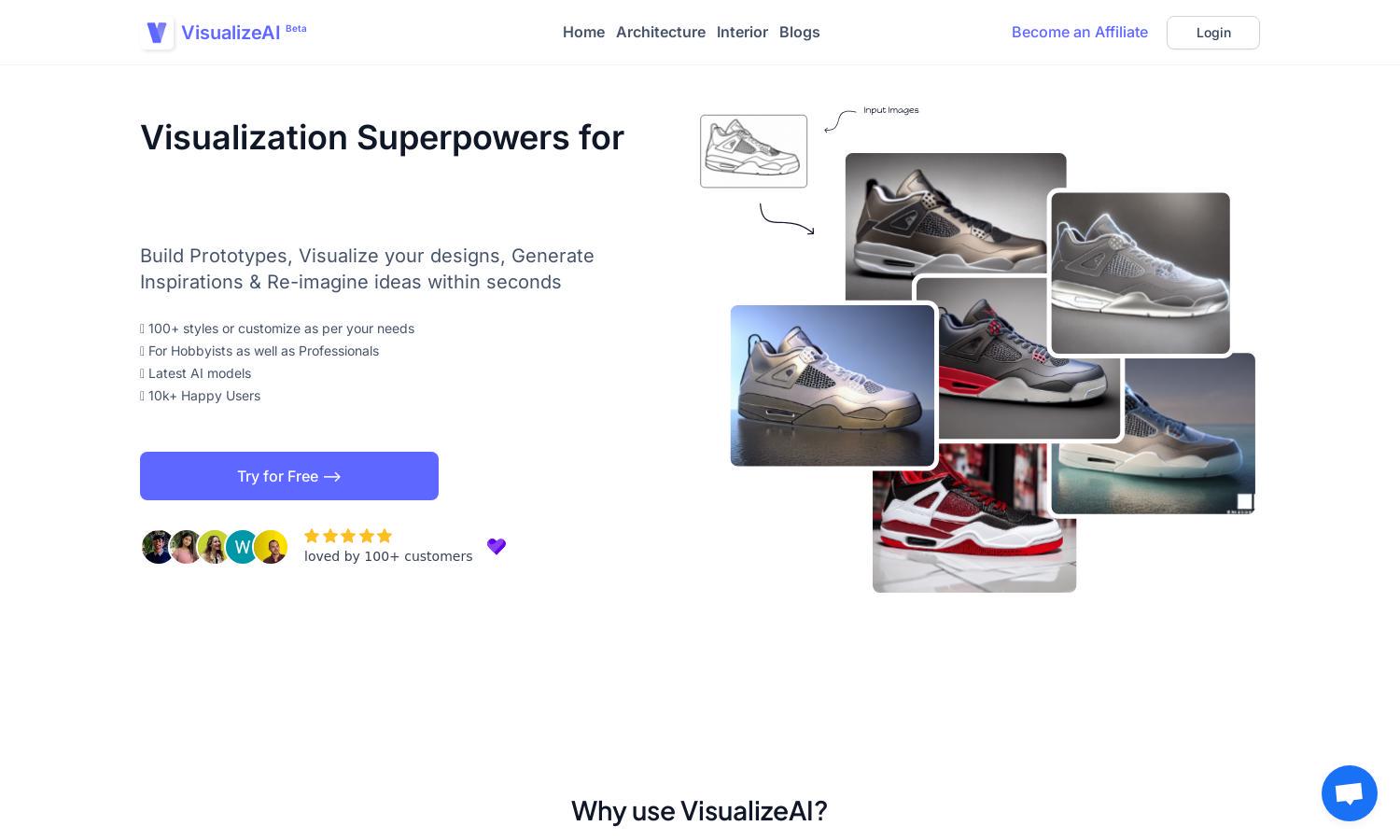This screenshot has width=1400, height=840.
Task: Click the first customer avatar photo
Action: tap(159, 547)
